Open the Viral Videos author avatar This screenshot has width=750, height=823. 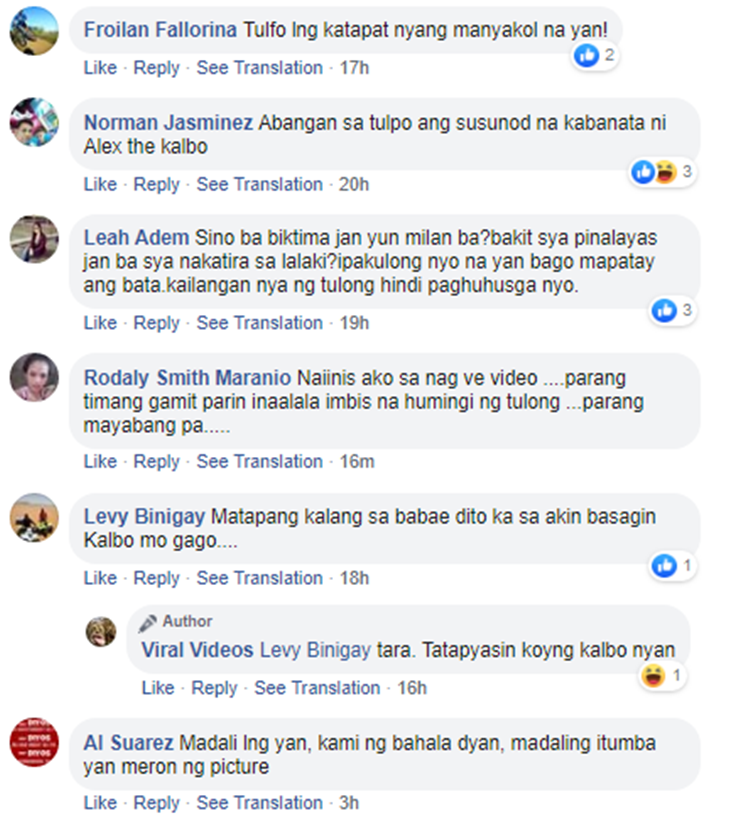101,631
